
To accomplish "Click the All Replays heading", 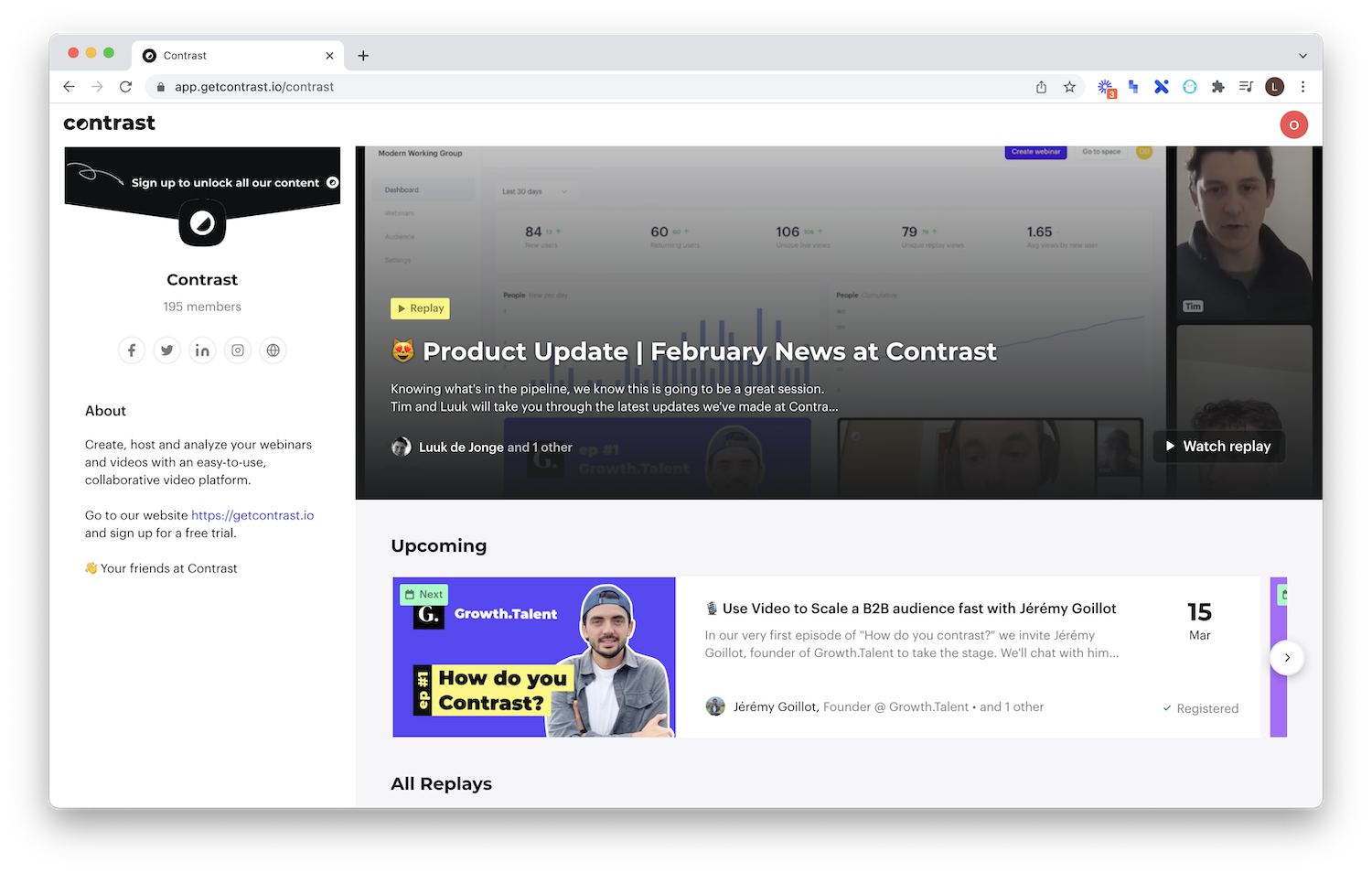I will point(441,783).
